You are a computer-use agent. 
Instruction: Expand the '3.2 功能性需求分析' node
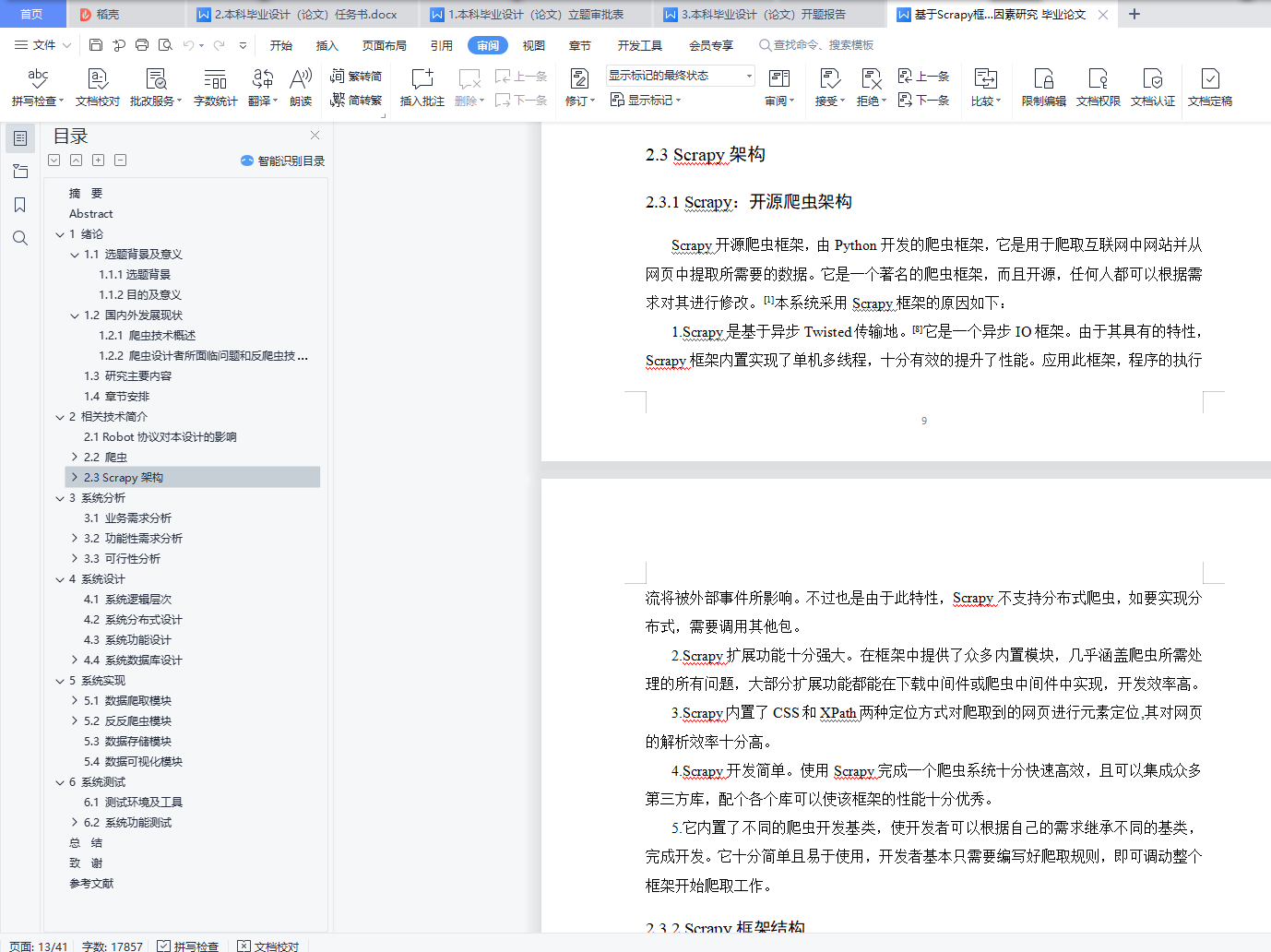tap(75, 539)
